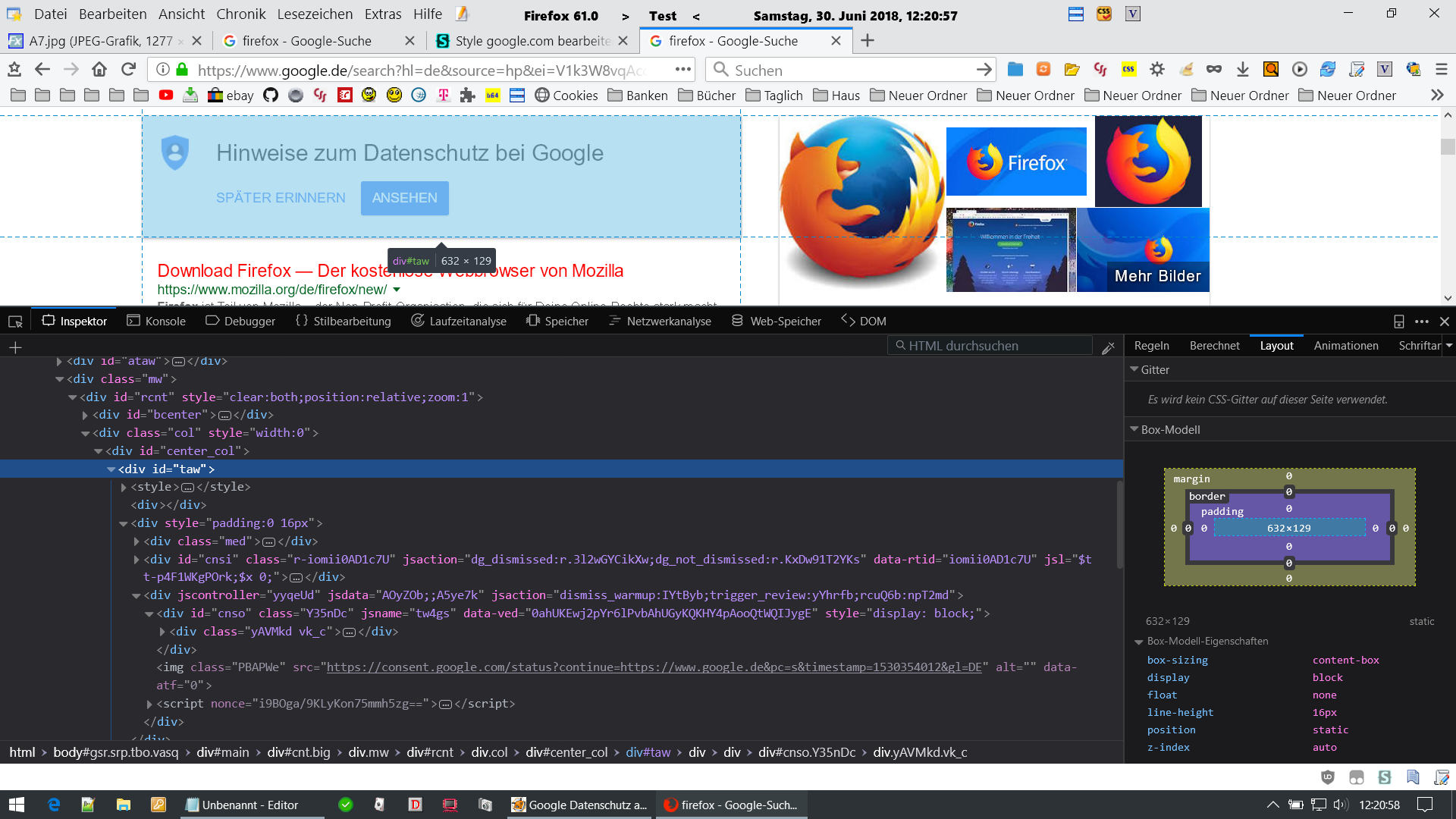Collapse the Box-Modell-Eigenschaften list

(1138, 642)
